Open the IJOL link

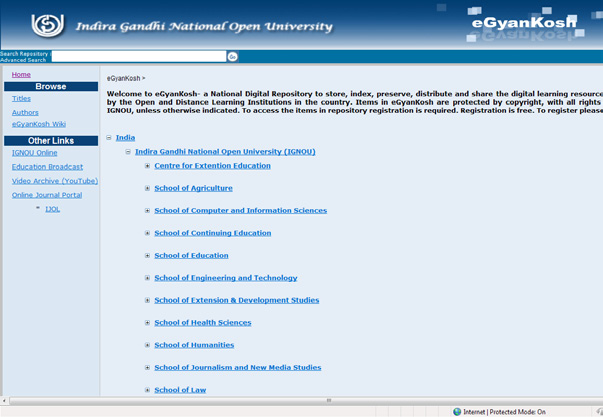pos(53,209)
